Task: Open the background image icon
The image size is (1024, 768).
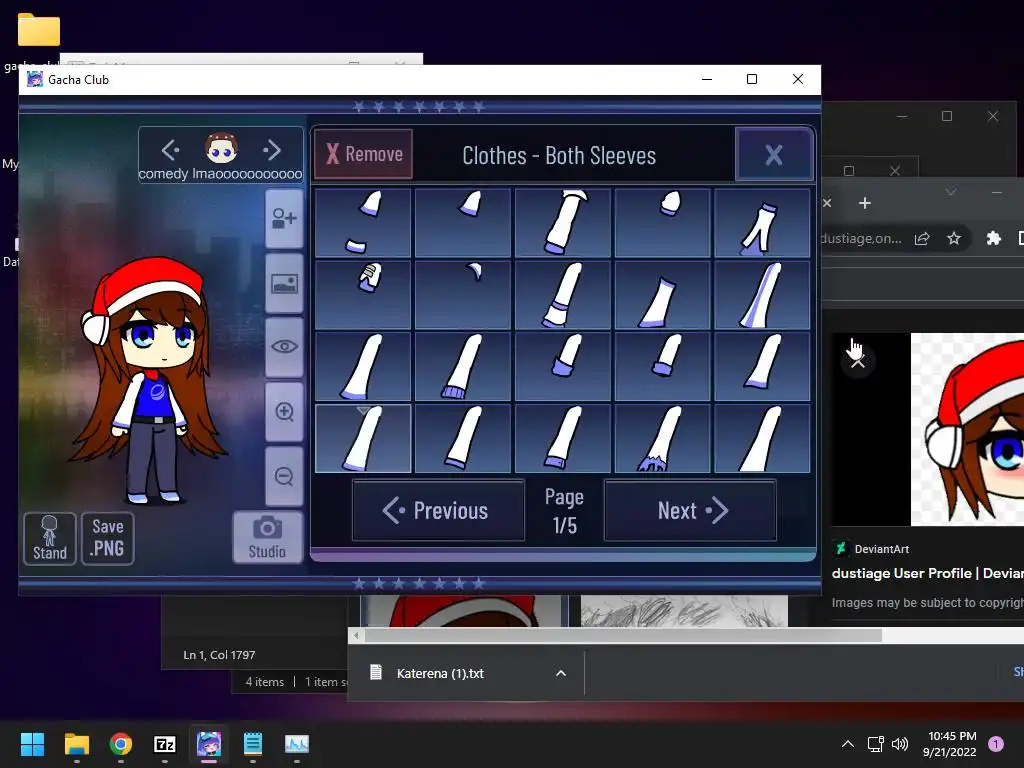Action: tap(284, 283)
